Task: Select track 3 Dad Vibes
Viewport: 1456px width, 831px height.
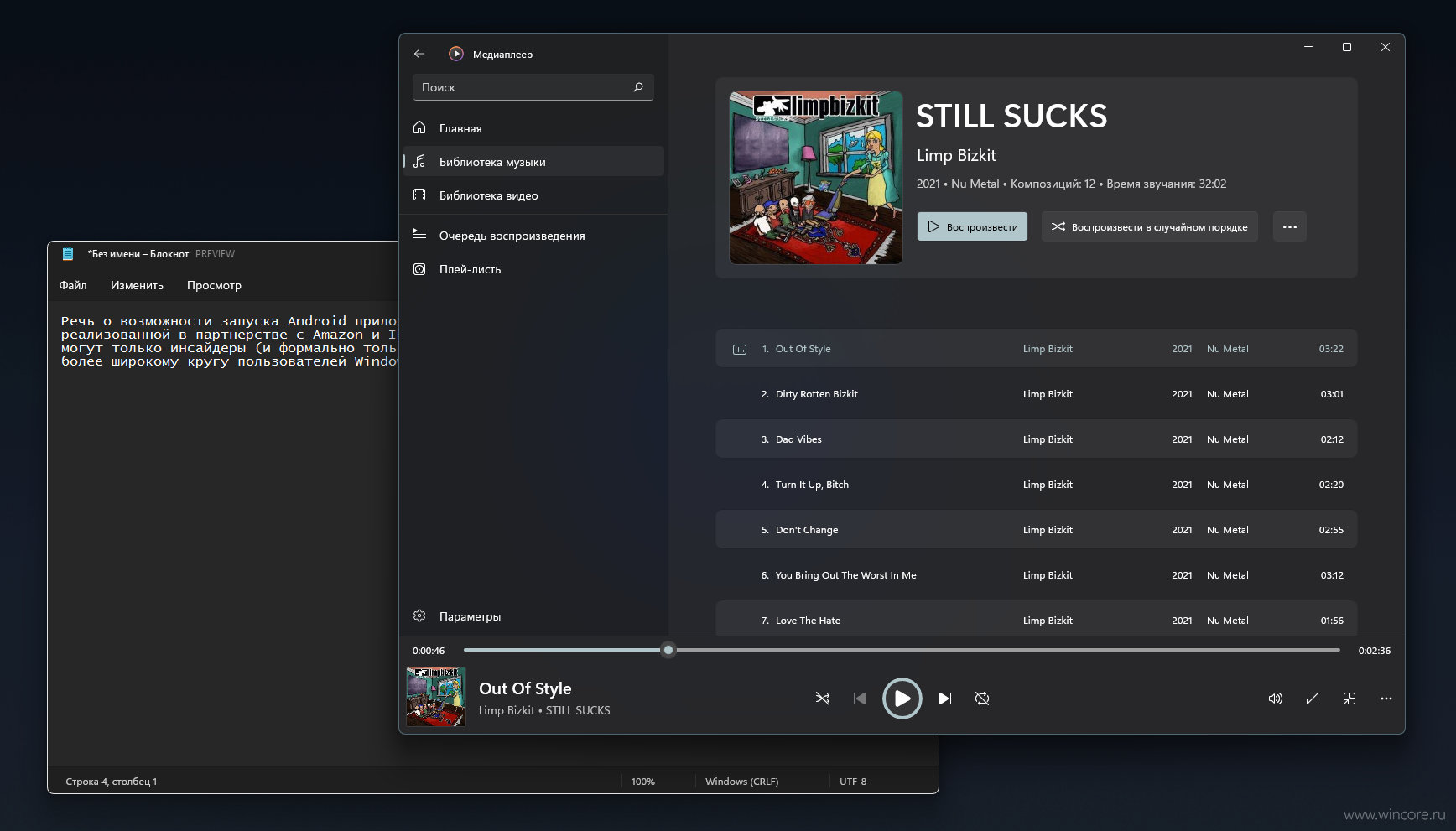Action: [1036, 439]
